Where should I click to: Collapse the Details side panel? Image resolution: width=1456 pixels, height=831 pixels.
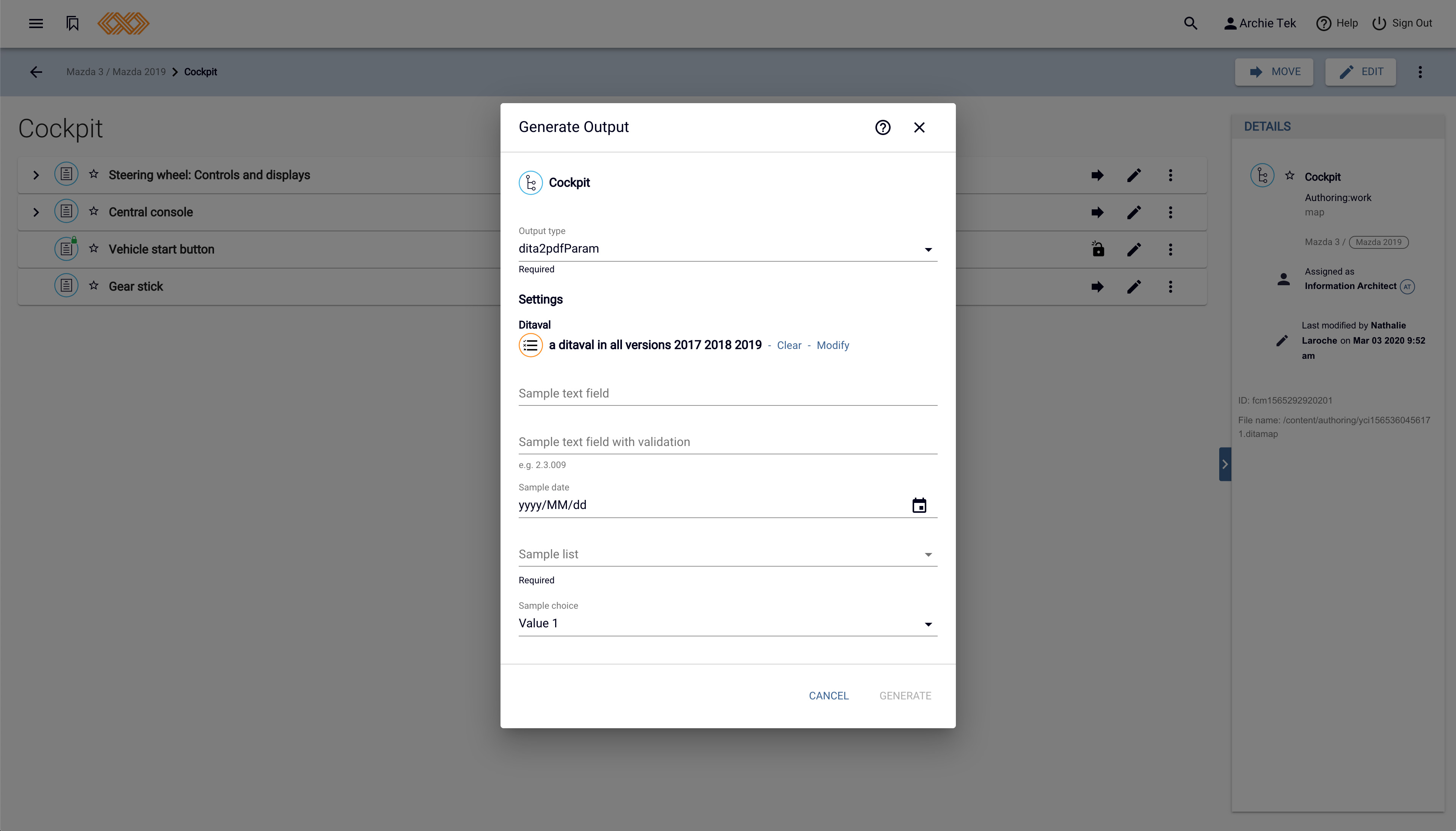click(x=1225, y=464)
